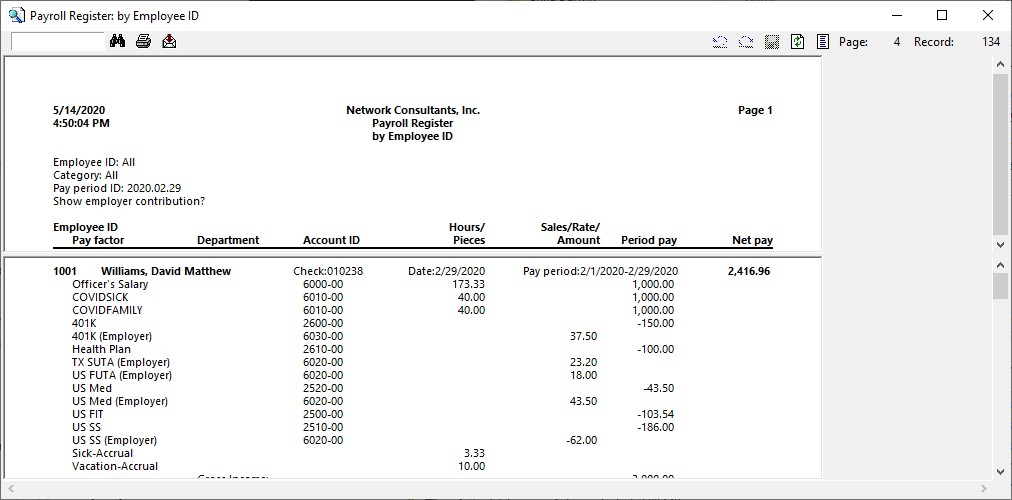
Task: Click the report date 5/14/2020
Action: [x=79, y=110]
